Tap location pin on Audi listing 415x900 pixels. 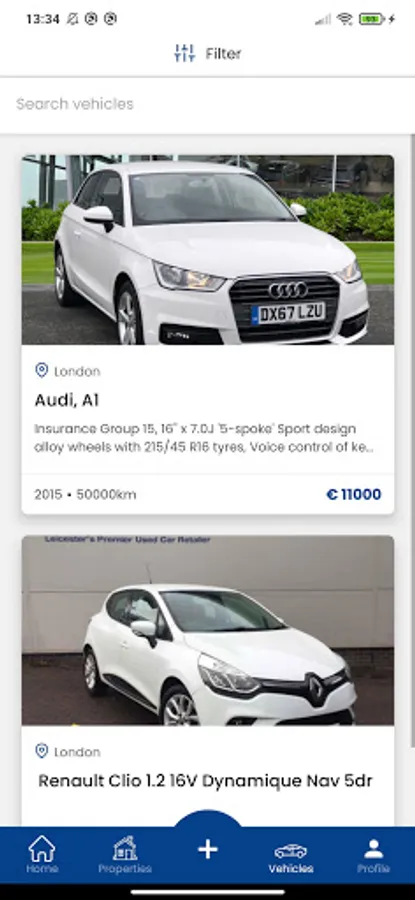point(41,370)
